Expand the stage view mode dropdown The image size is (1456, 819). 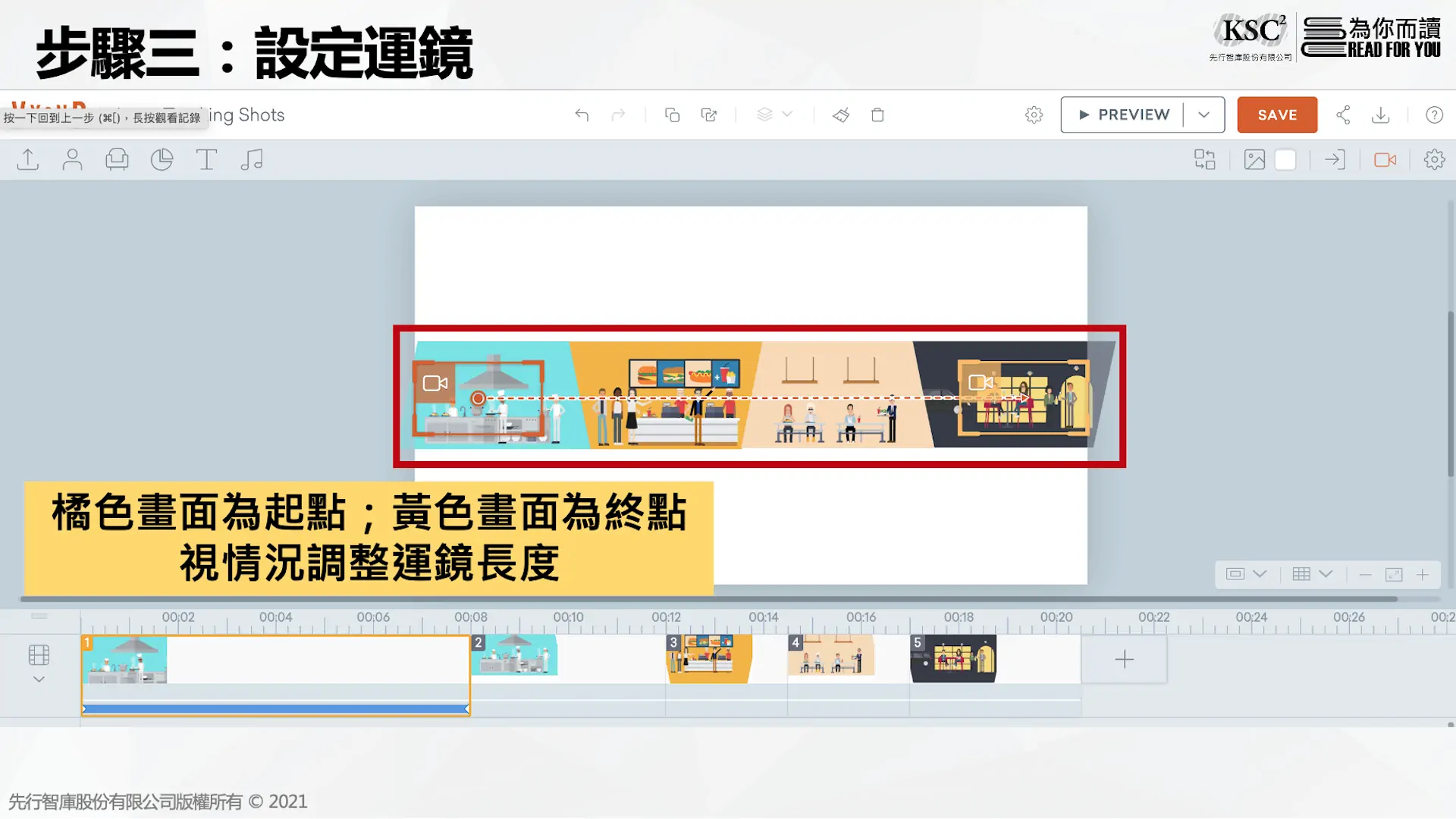coord(1260,574)
